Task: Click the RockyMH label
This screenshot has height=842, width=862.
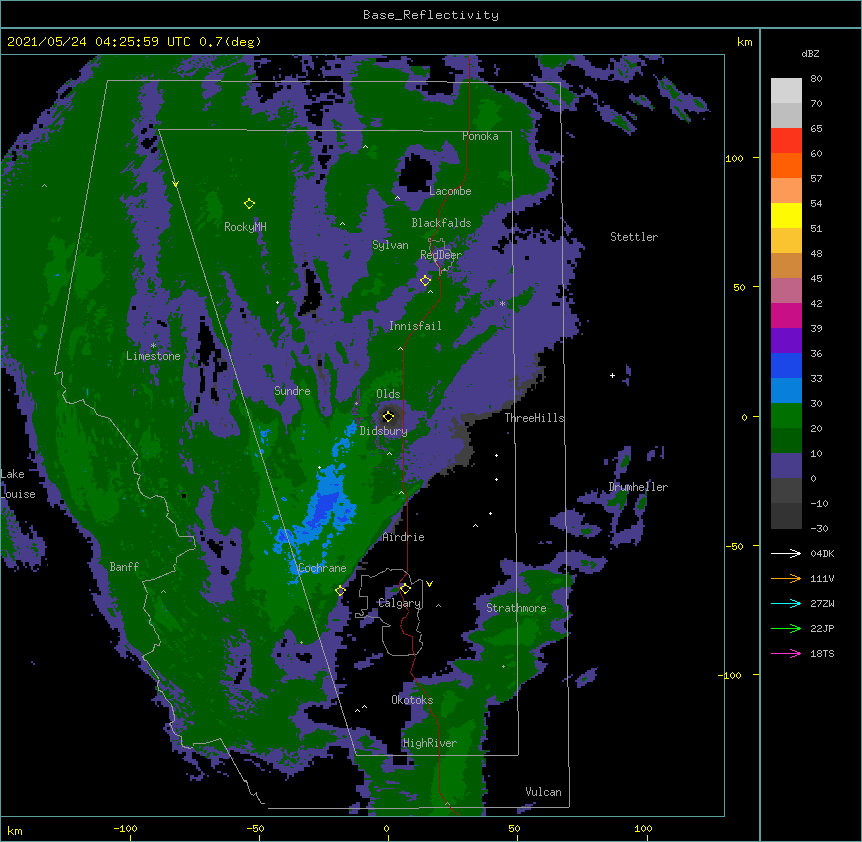Action: point(245,227)
